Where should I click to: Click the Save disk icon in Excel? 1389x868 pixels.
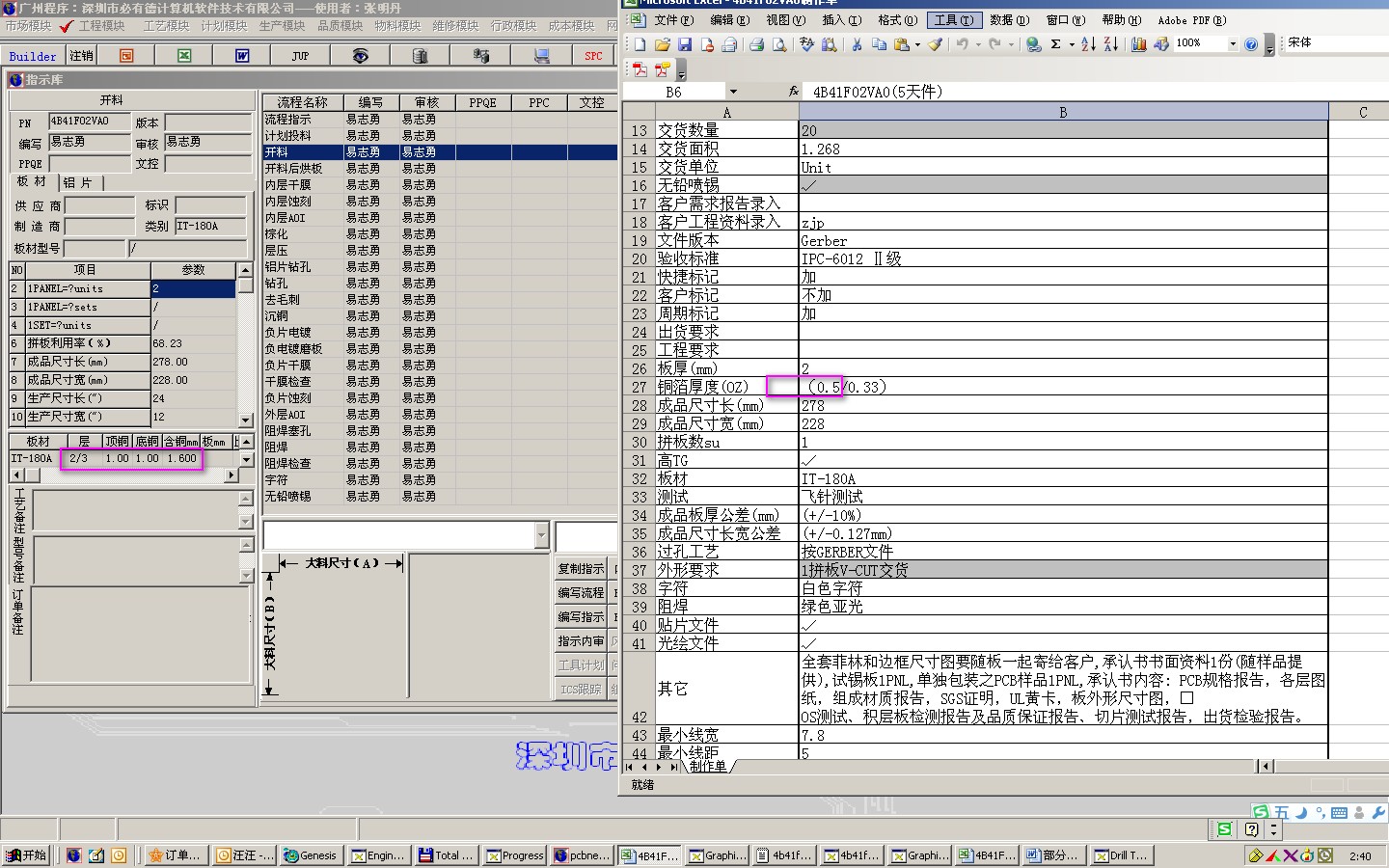click(x=685, y=44)
